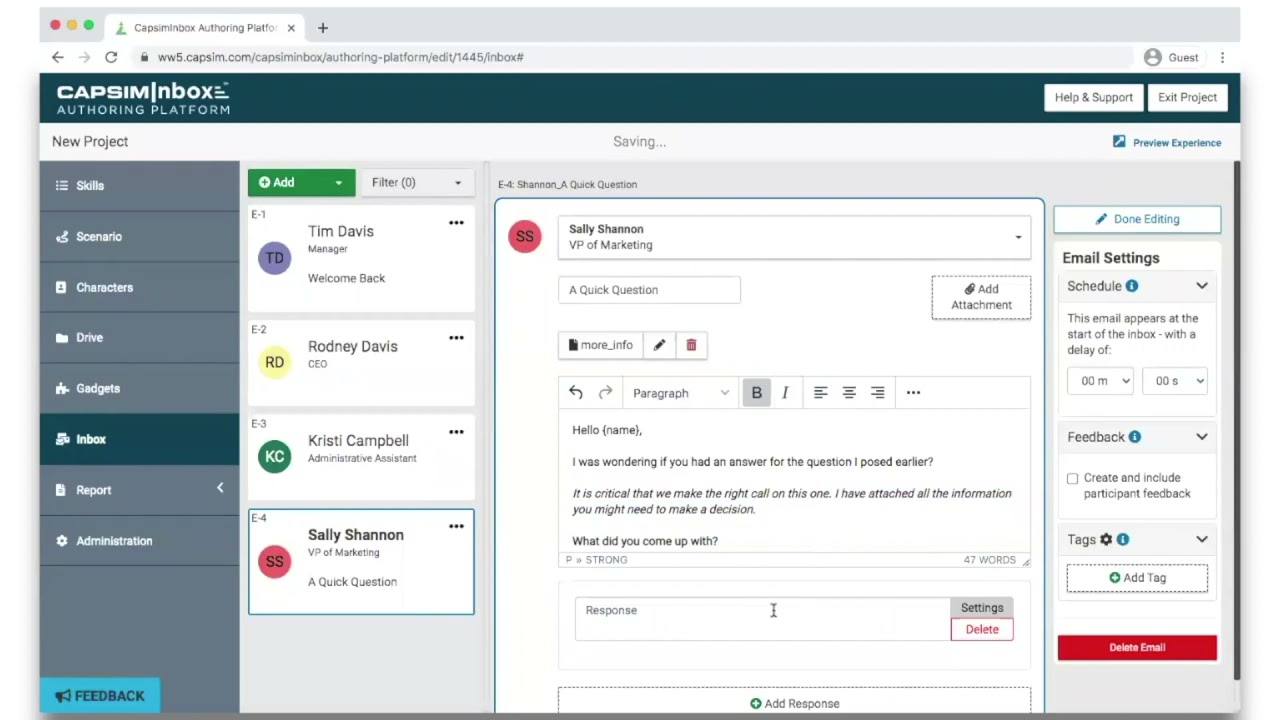Open browser three-dot menu
This screenshot has height=720, width=1280.
(1222, 57)
